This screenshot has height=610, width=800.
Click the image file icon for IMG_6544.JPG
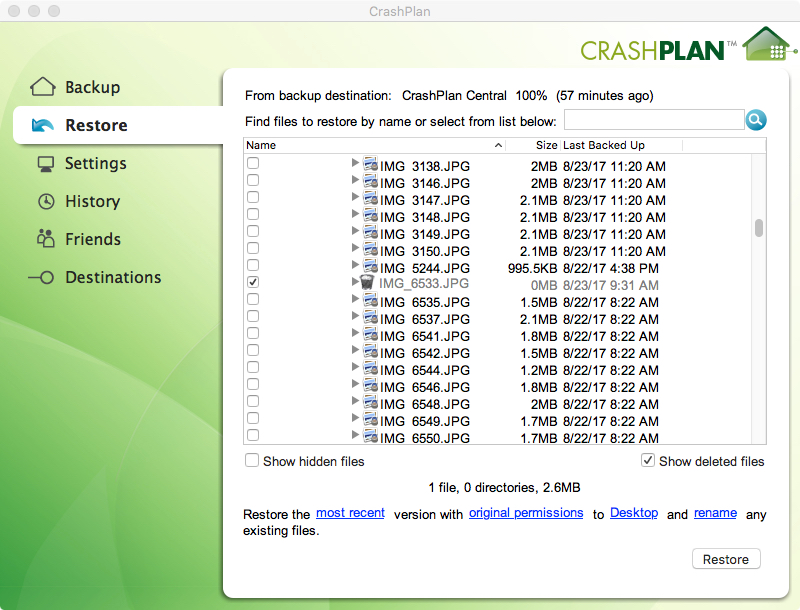coord(370,368)
